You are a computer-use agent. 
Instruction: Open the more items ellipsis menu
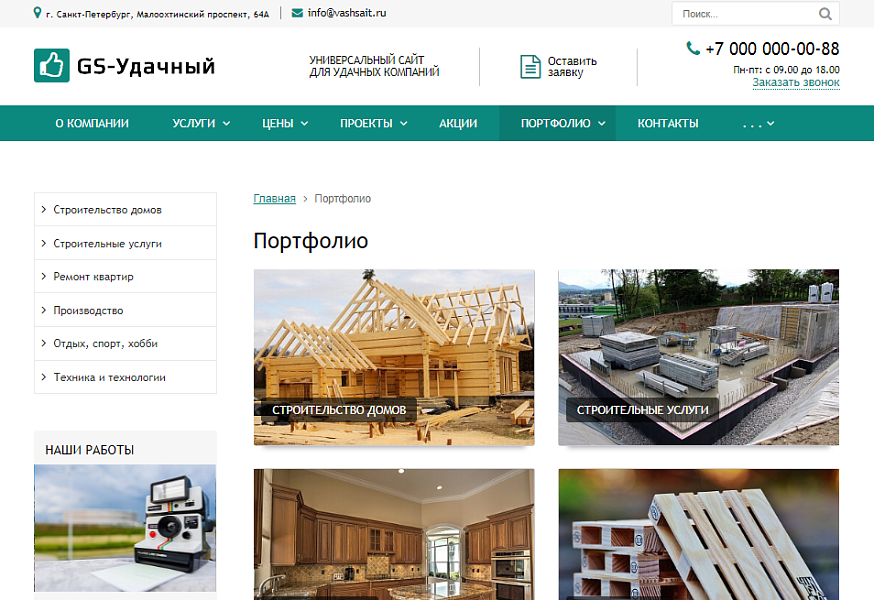758,123
